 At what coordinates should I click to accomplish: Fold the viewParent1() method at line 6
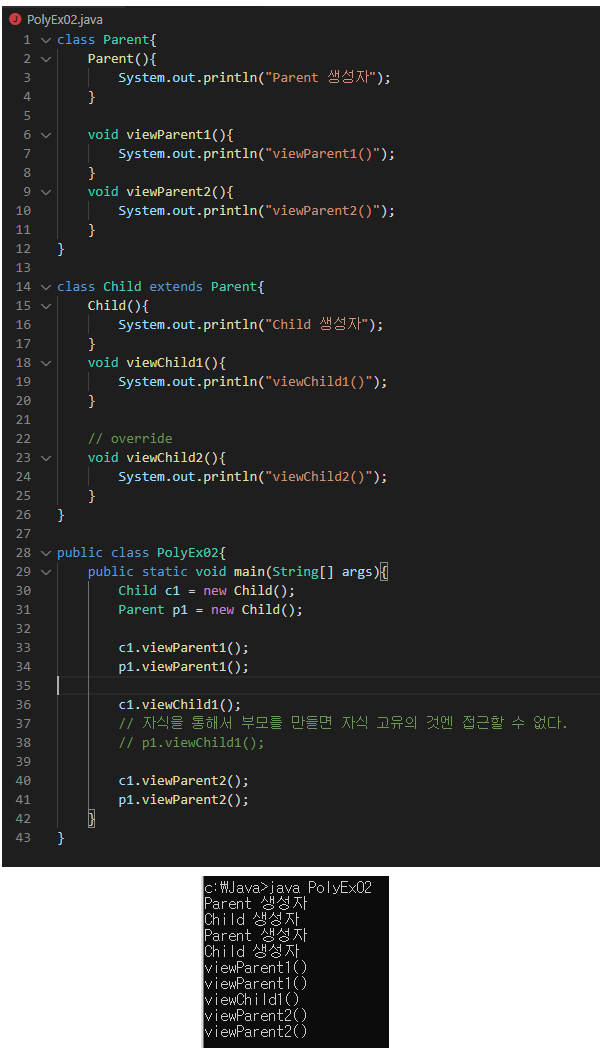[46, 135]
